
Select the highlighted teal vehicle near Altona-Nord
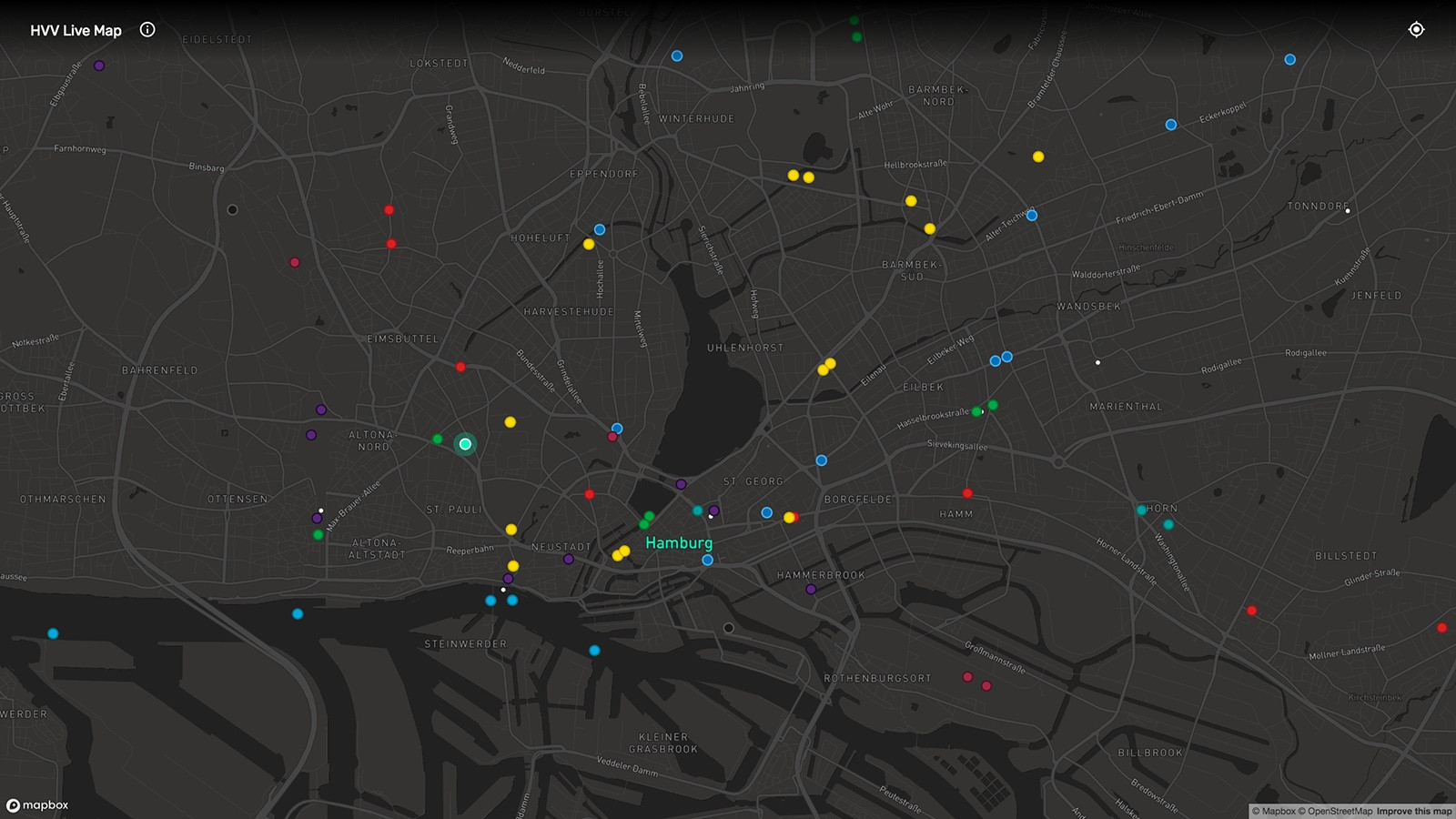466,443
